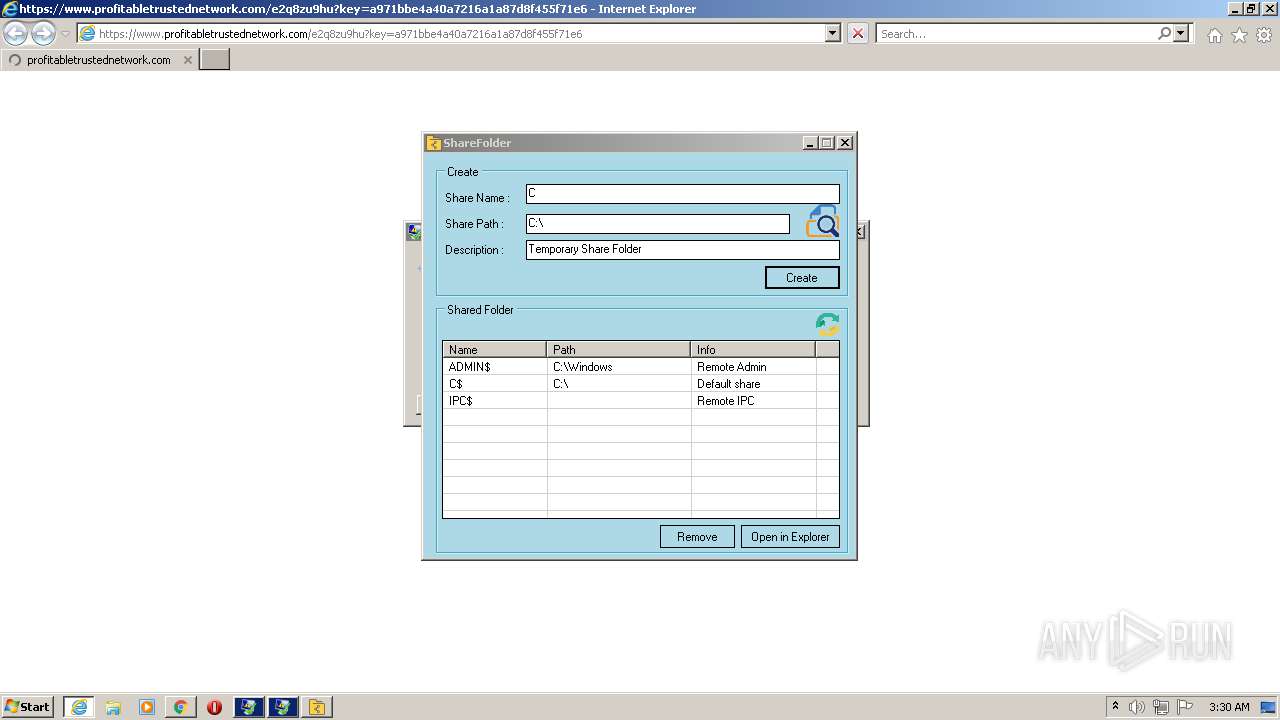The width and height of the screenshot is (1280, 720).
Task: Go forward in Internet Explorer
Action: coord(43,33)
